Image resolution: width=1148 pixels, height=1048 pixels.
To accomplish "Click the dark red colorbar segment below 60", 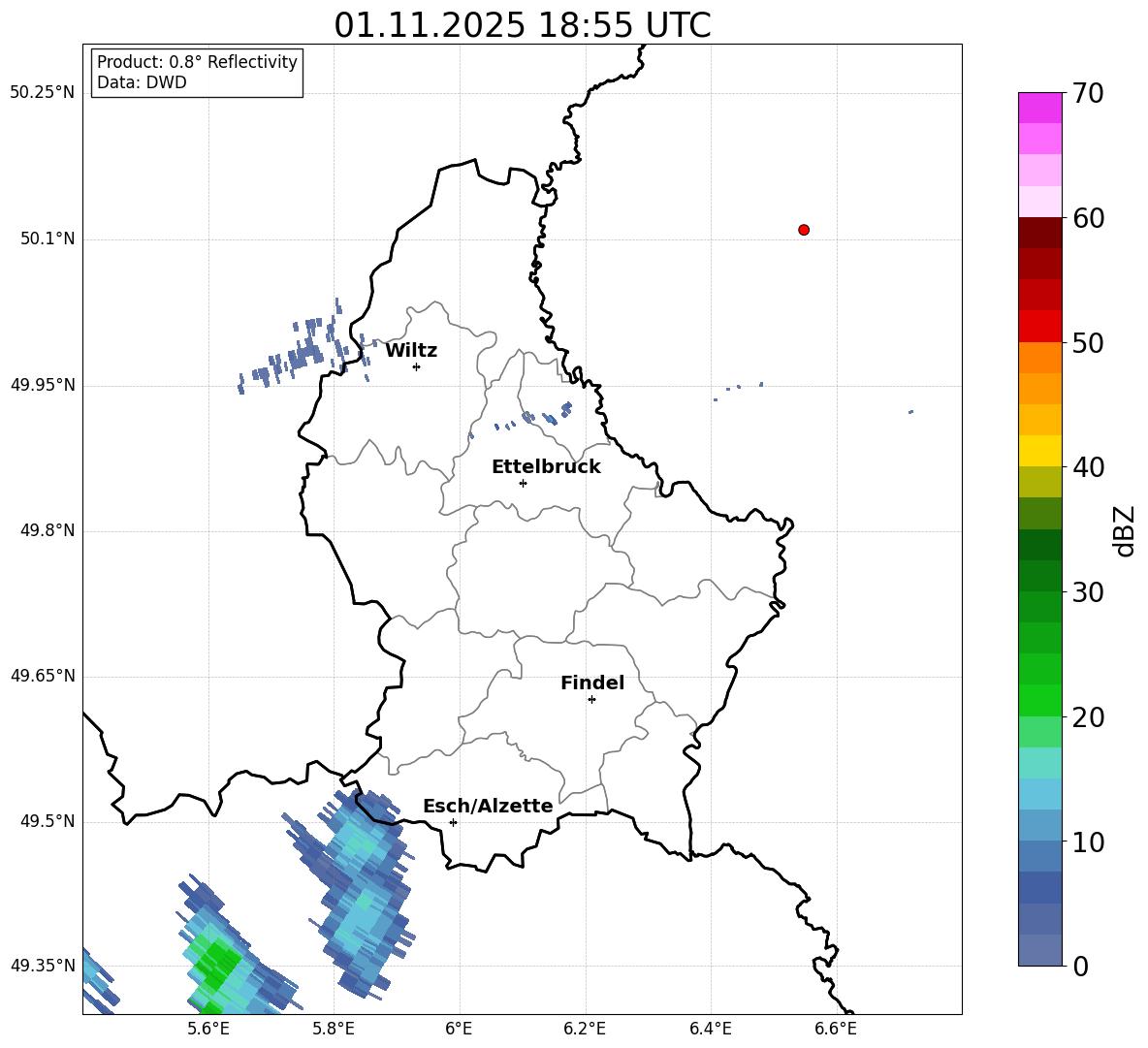I will (1039, 233).
